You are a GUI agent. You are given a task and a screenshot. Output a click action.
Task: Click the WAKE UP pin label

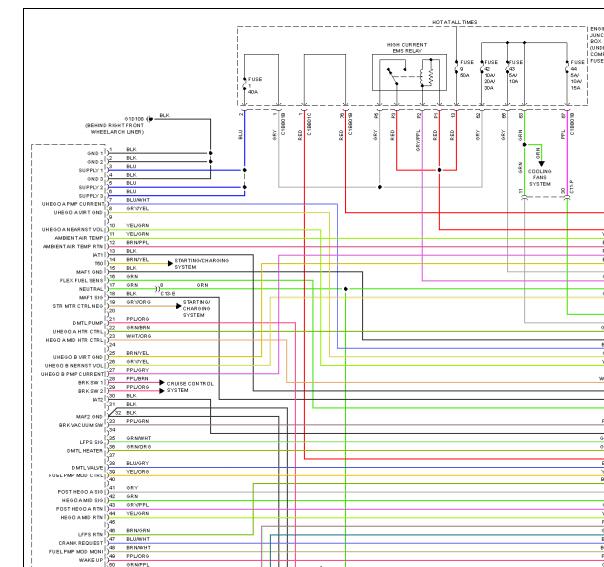click(91, 560)
